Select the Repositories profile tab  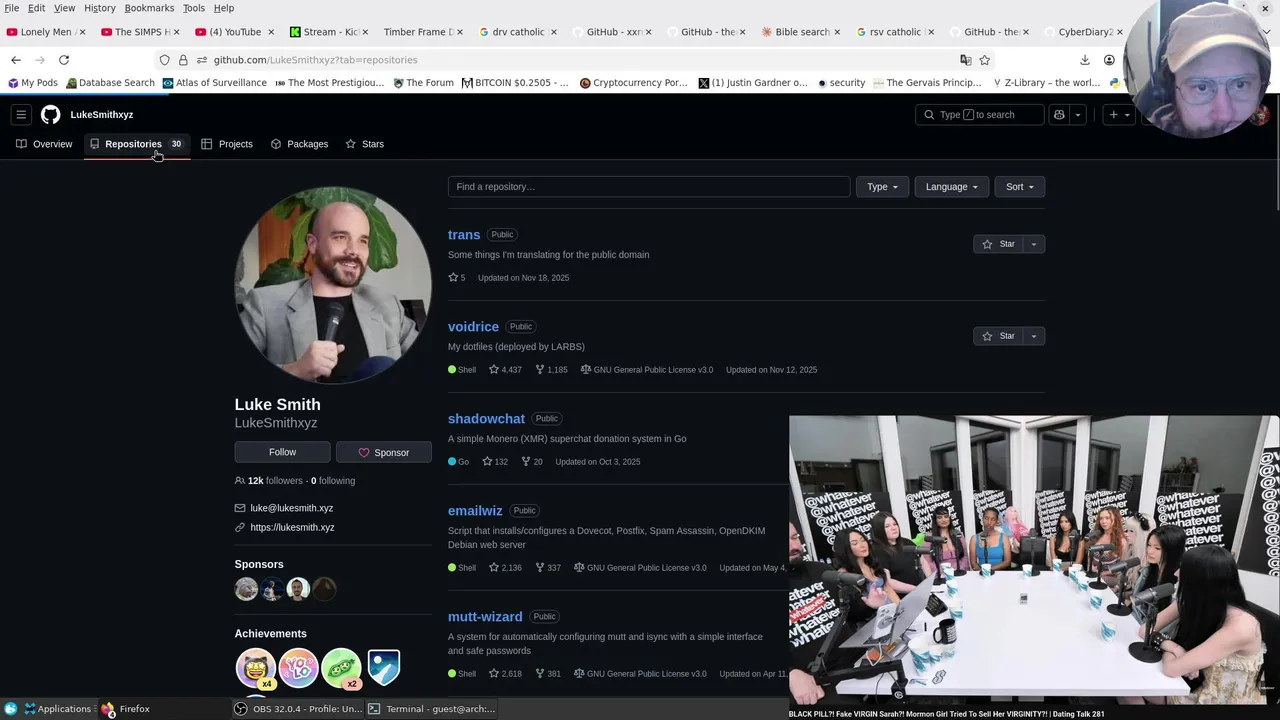[x=136, y=144]
